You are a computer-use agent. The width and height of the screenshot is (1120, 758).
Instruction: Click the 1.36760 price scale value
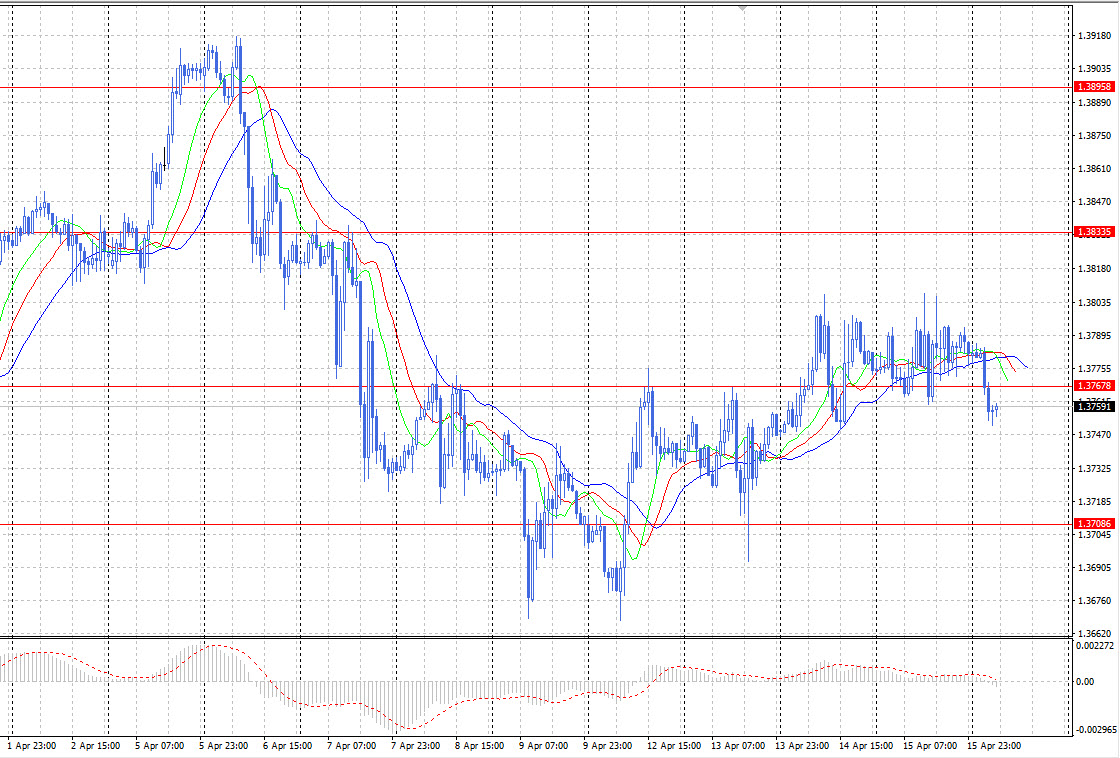tap(1094, 601)
